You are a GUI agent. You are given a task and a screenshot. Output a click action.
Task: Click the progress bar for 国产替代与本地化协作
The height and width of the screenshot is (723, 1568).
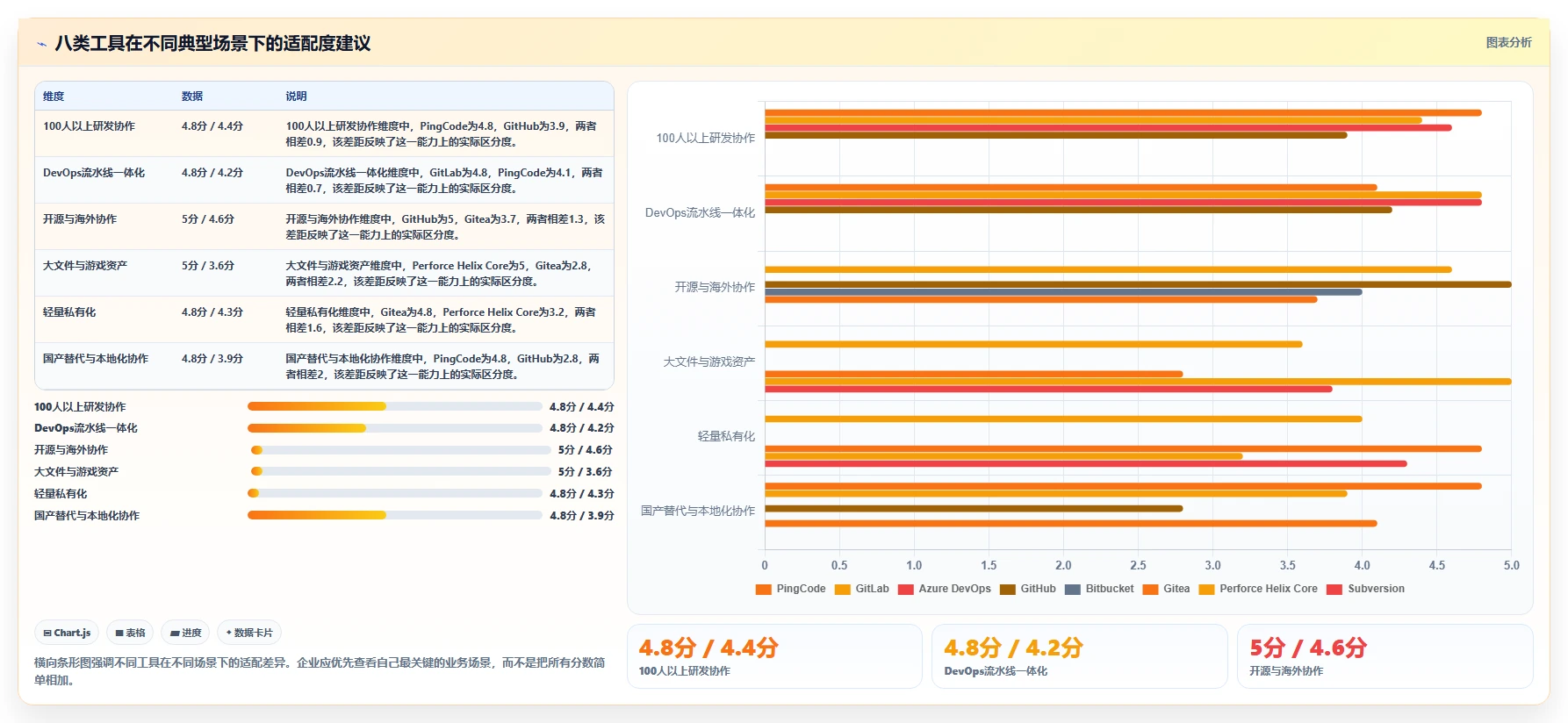[x=394, y=515]
